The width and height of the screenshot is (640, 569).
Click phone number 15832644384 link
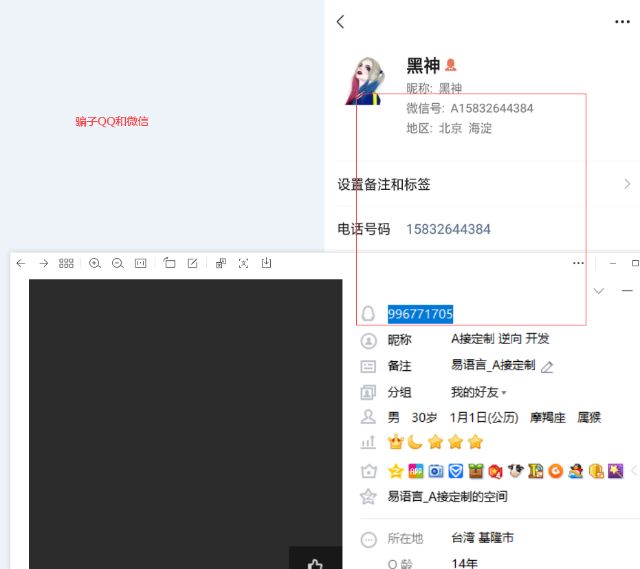pos(448,229)
